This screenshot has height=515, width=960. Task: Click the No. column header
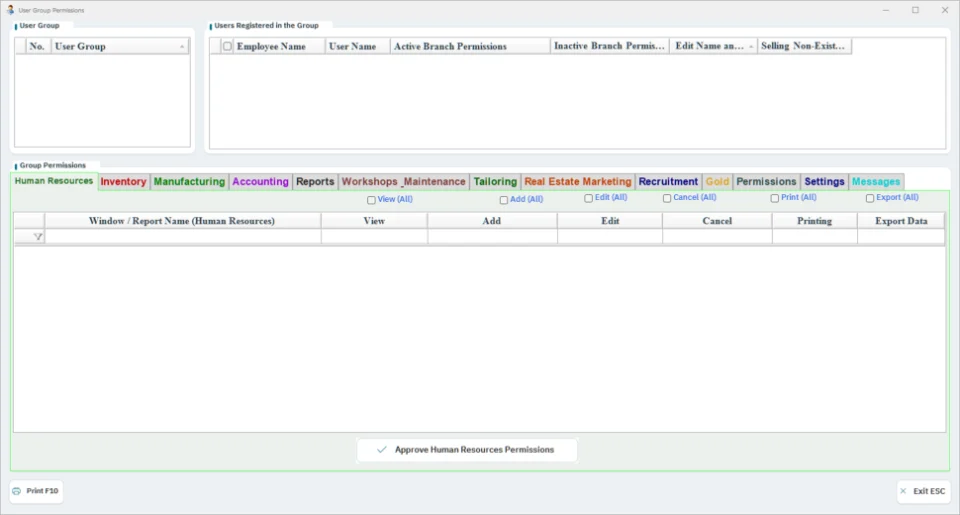37,47
